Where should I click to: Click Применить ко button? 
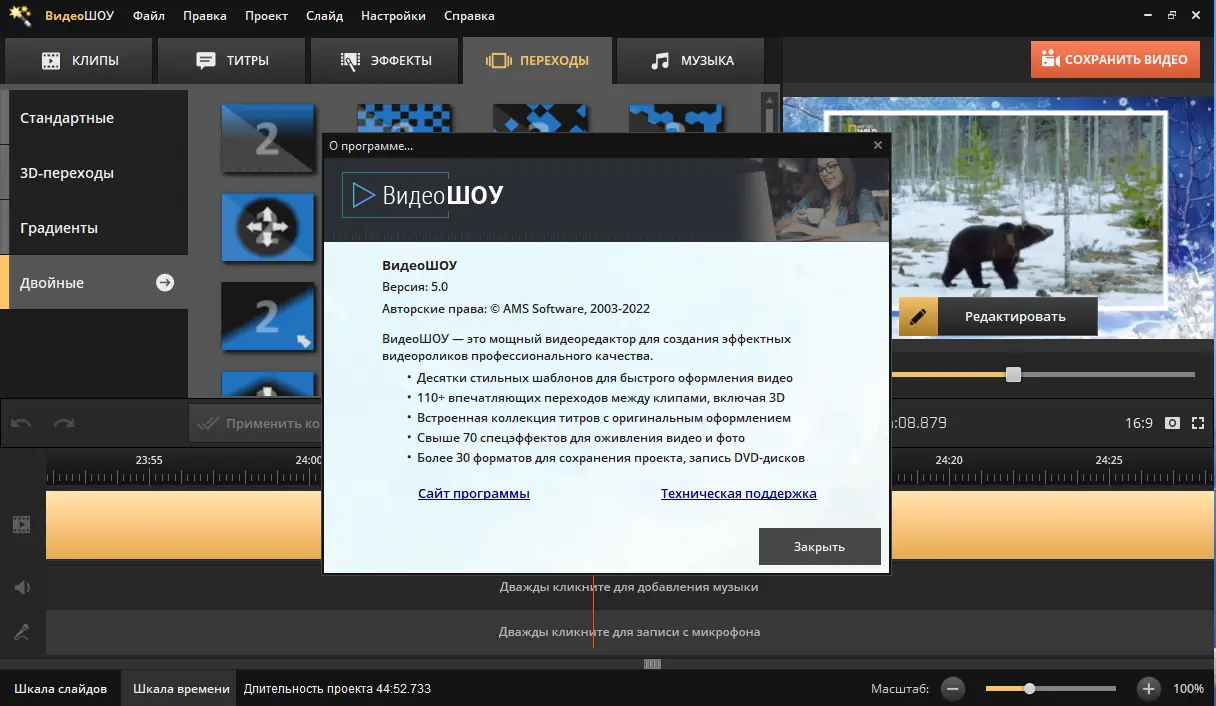pyautogui.click(x=255, y=423)
